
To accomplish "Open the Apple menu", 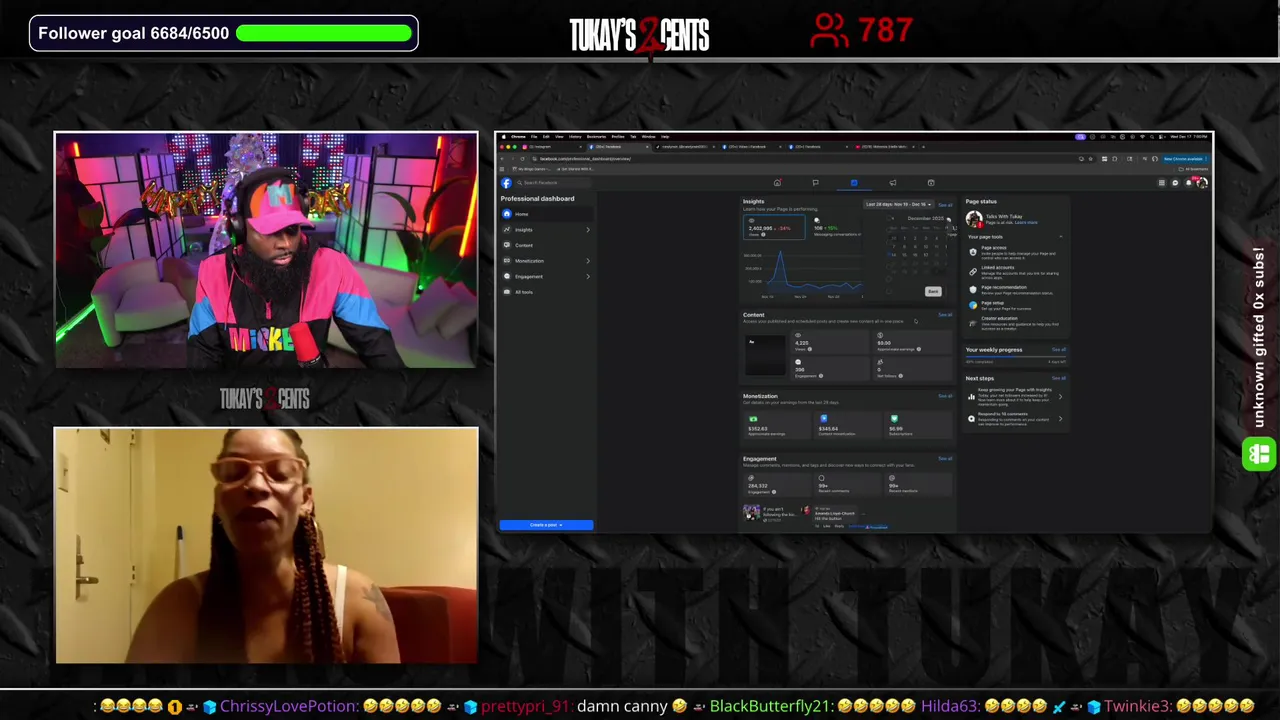I will click(503, 137).
